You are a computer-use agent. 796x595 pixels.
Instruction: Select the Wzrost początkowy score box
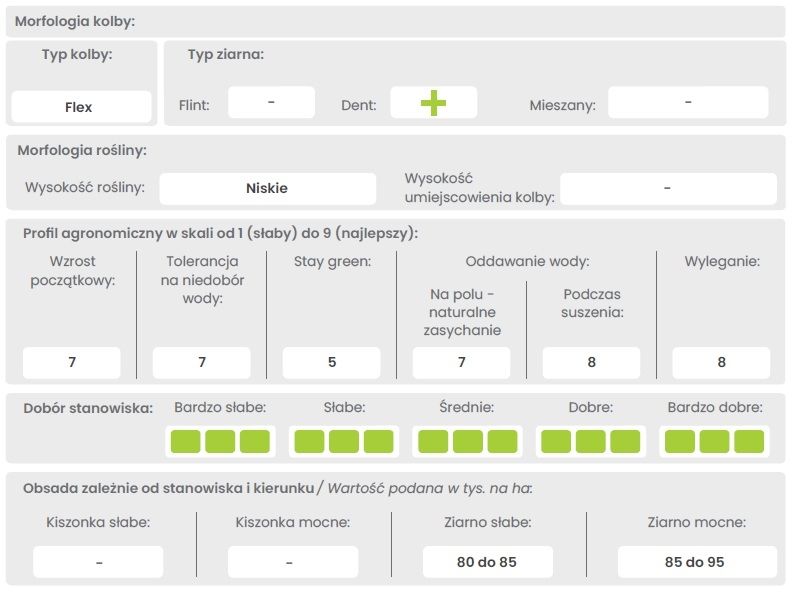(72, 362)
